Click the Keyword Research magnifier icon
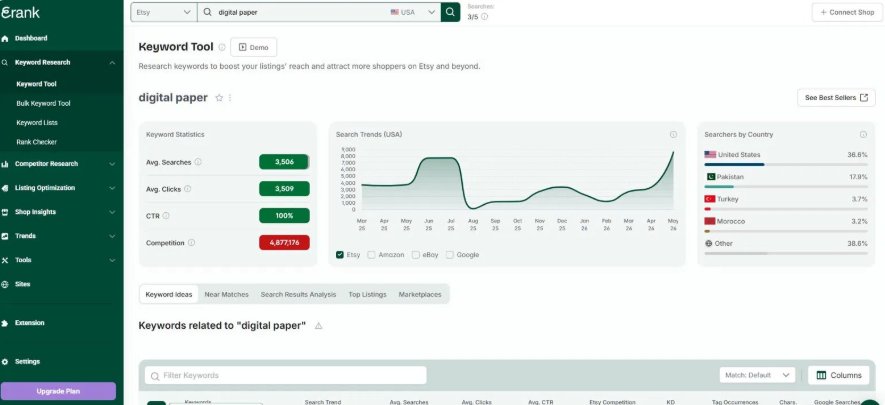 pos(5,63)
